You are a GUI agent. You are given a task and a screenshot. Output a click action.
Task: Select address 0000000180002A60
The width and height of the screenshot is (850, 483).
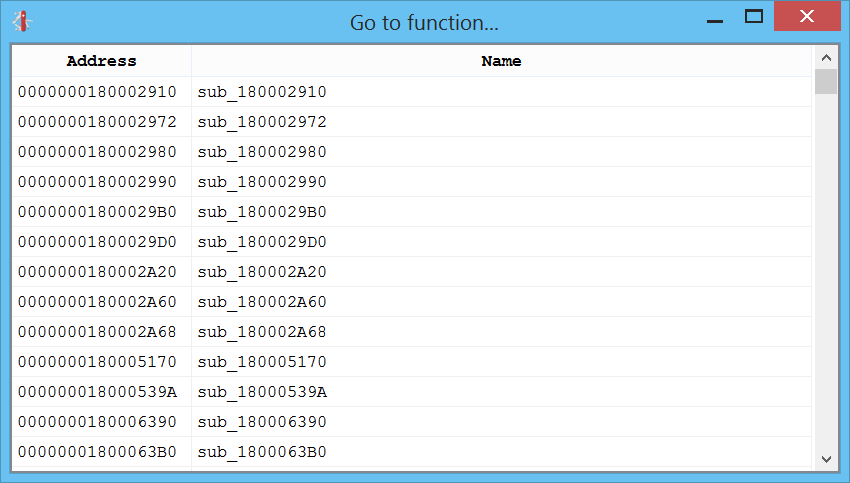97,301
